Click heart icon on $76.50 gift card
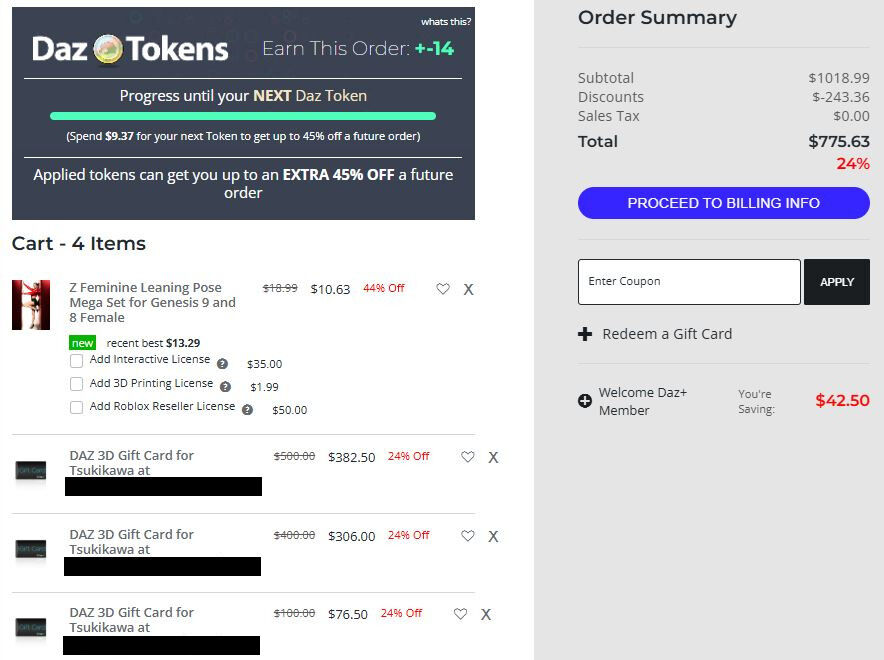 461,614
